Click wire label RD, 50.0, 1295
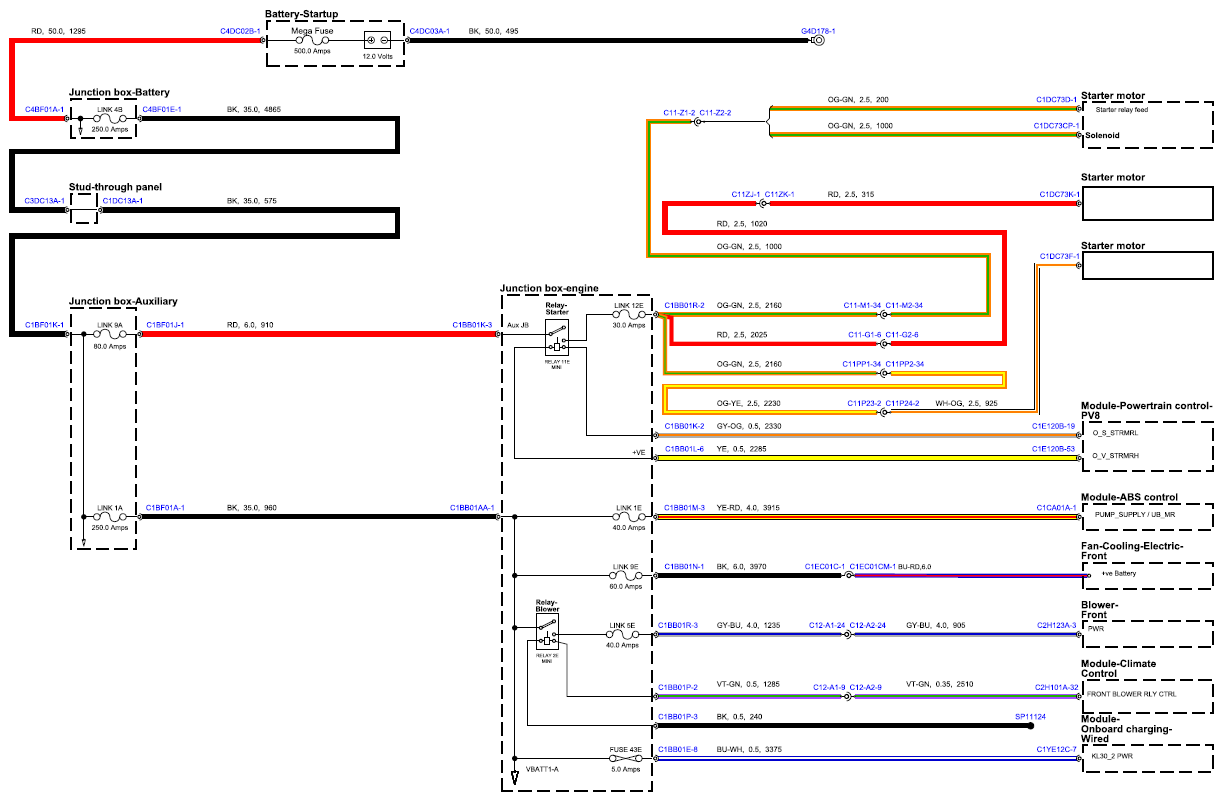The width and height of the screenshot is (1223, 801). [x=58, y=32]
